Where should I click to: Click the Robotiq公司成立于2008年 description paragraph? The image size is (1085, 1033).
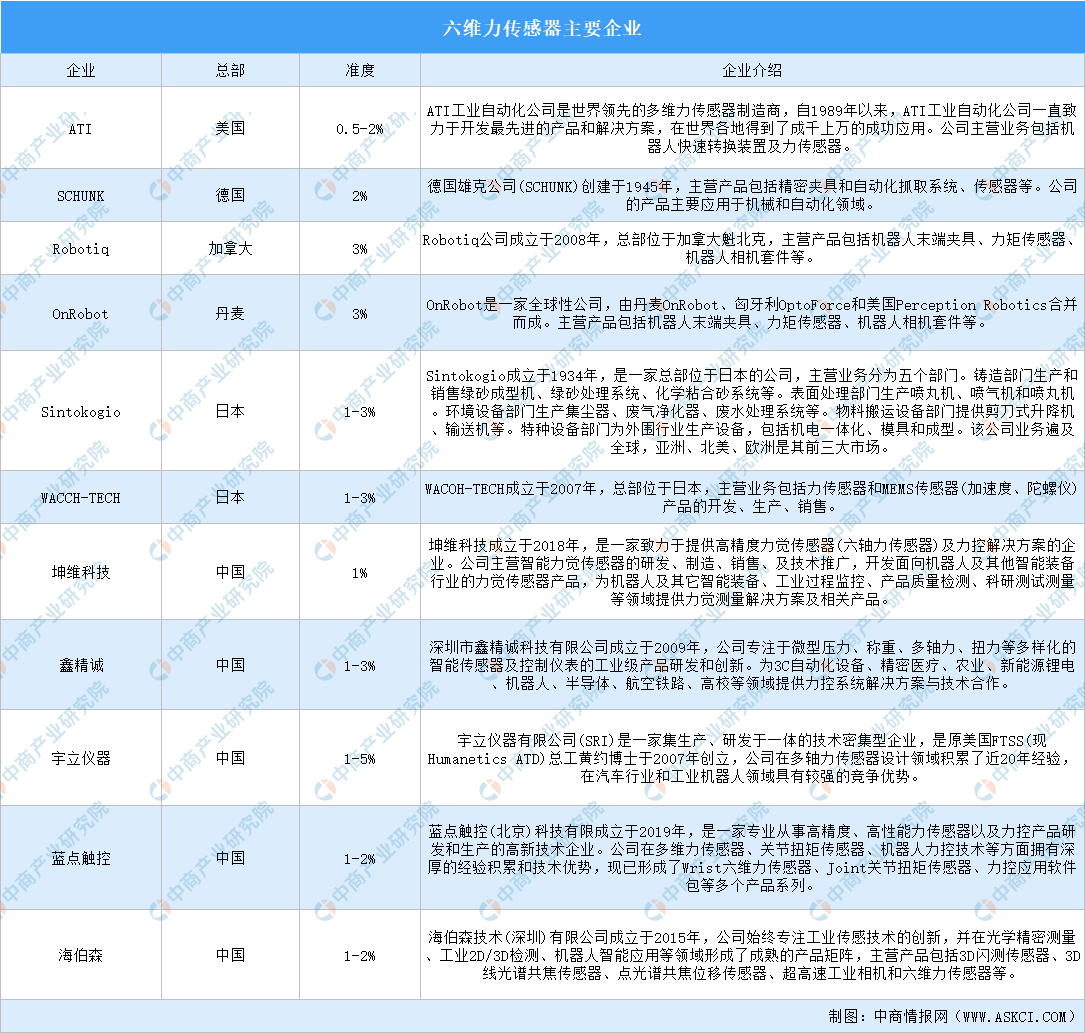click(751, 248)
